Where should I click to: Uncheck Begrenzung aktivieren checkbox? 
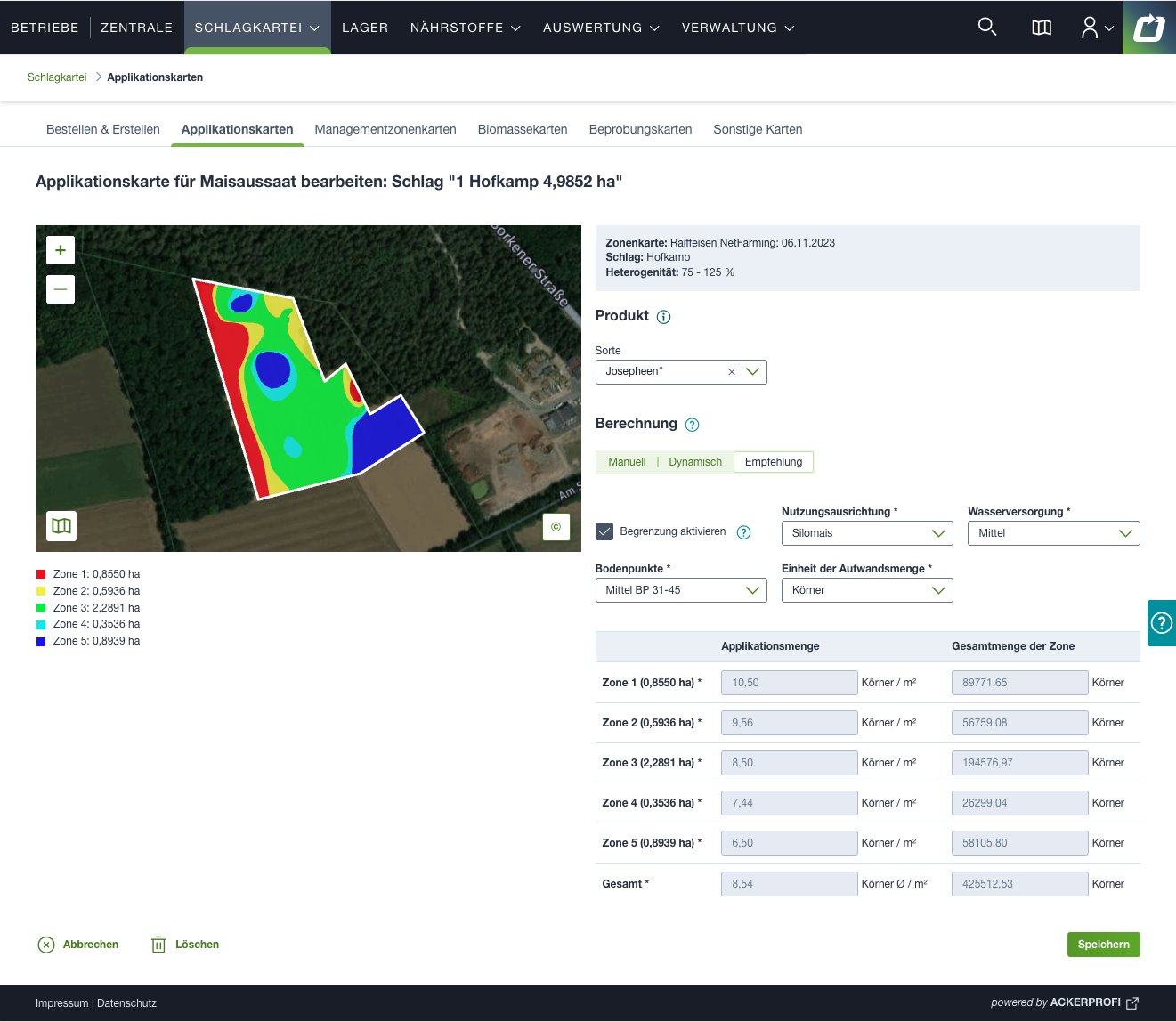604,531
